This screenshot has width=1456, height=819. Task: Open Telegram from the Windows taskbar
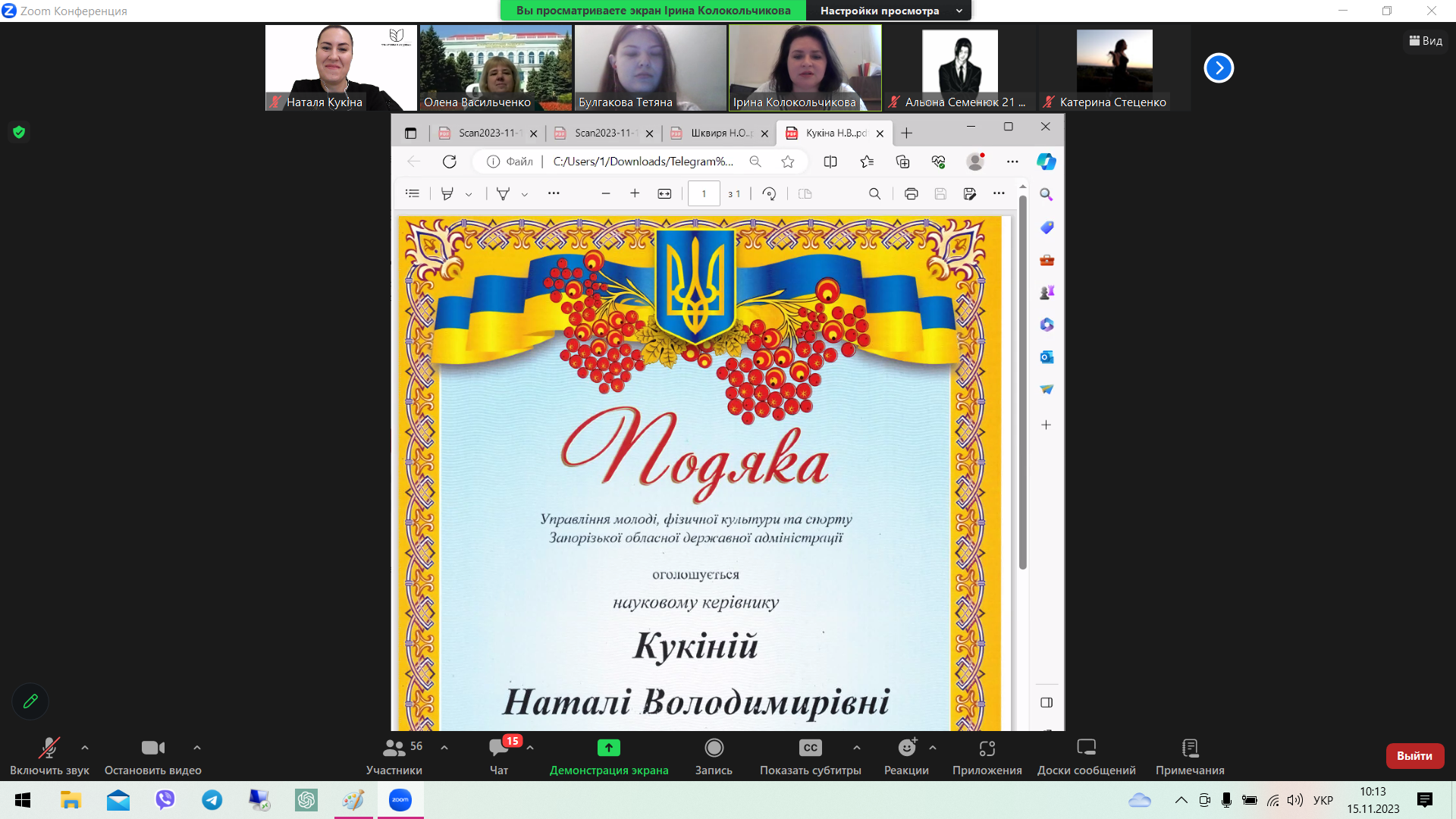pos(212,800)
